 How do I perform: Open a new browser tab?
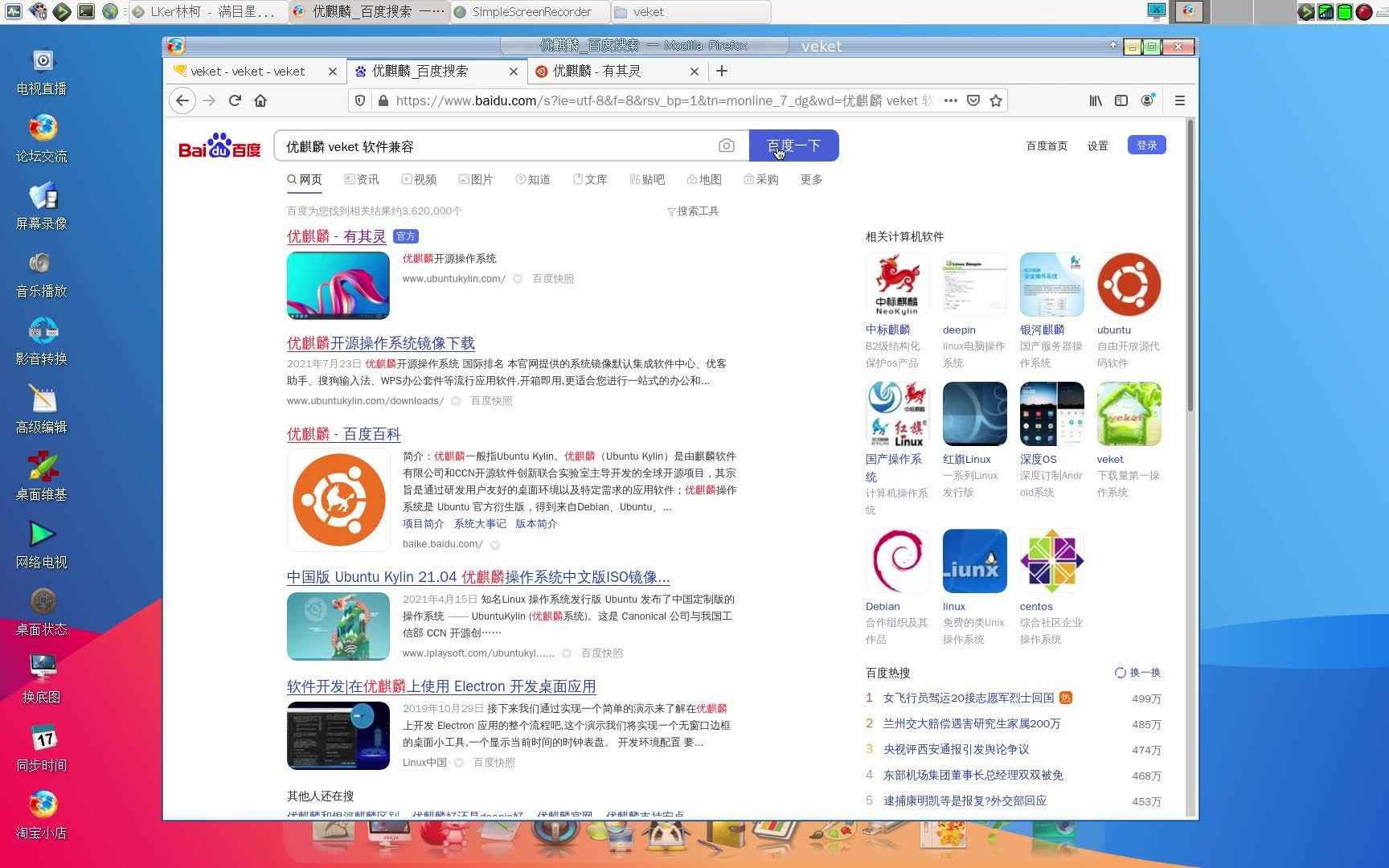point(722,71)
